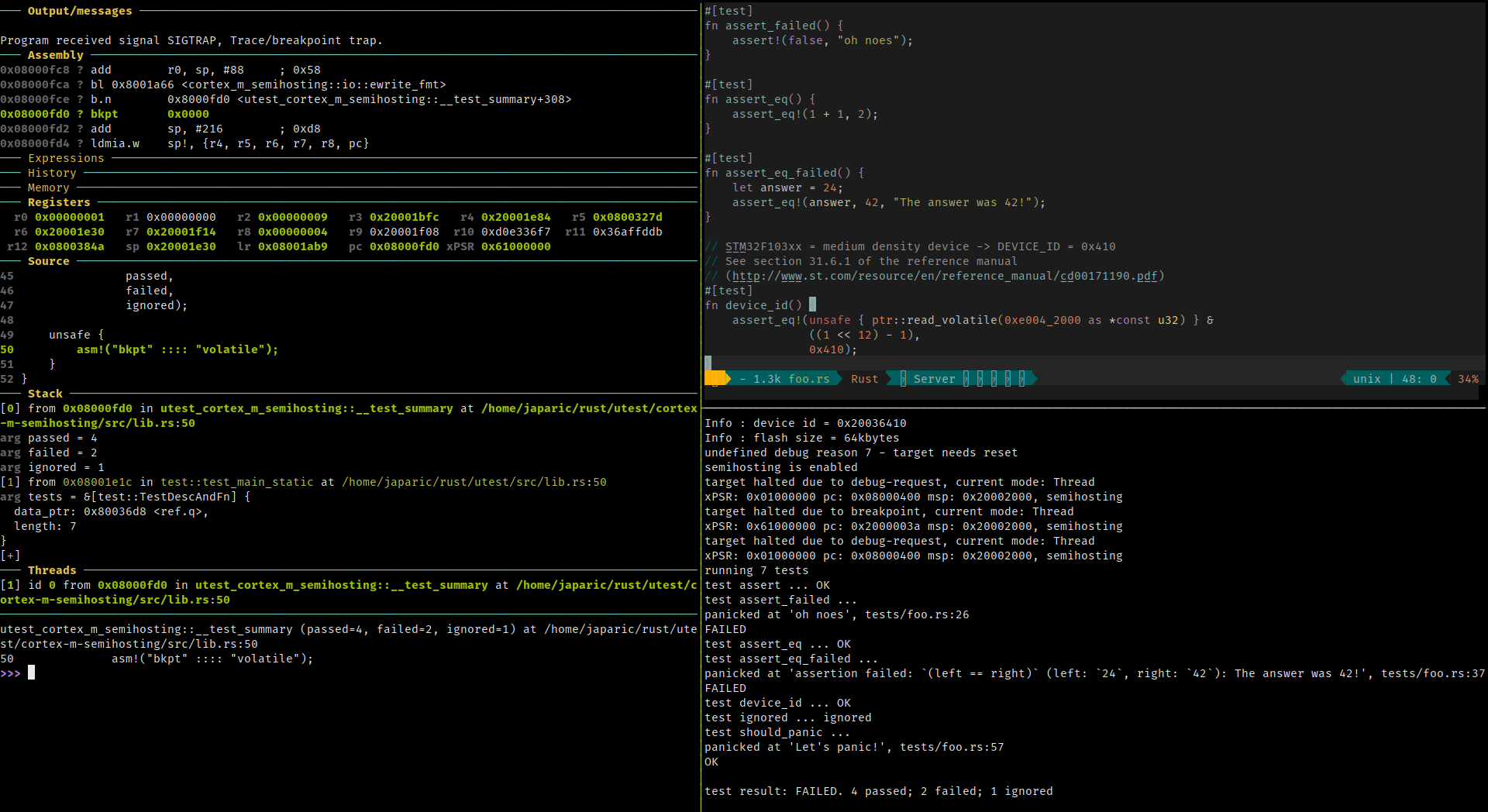1488x812 pixels.
Task: Select the highlighted "bkpt" instruction in Assembly
Action: coord(105,114)
